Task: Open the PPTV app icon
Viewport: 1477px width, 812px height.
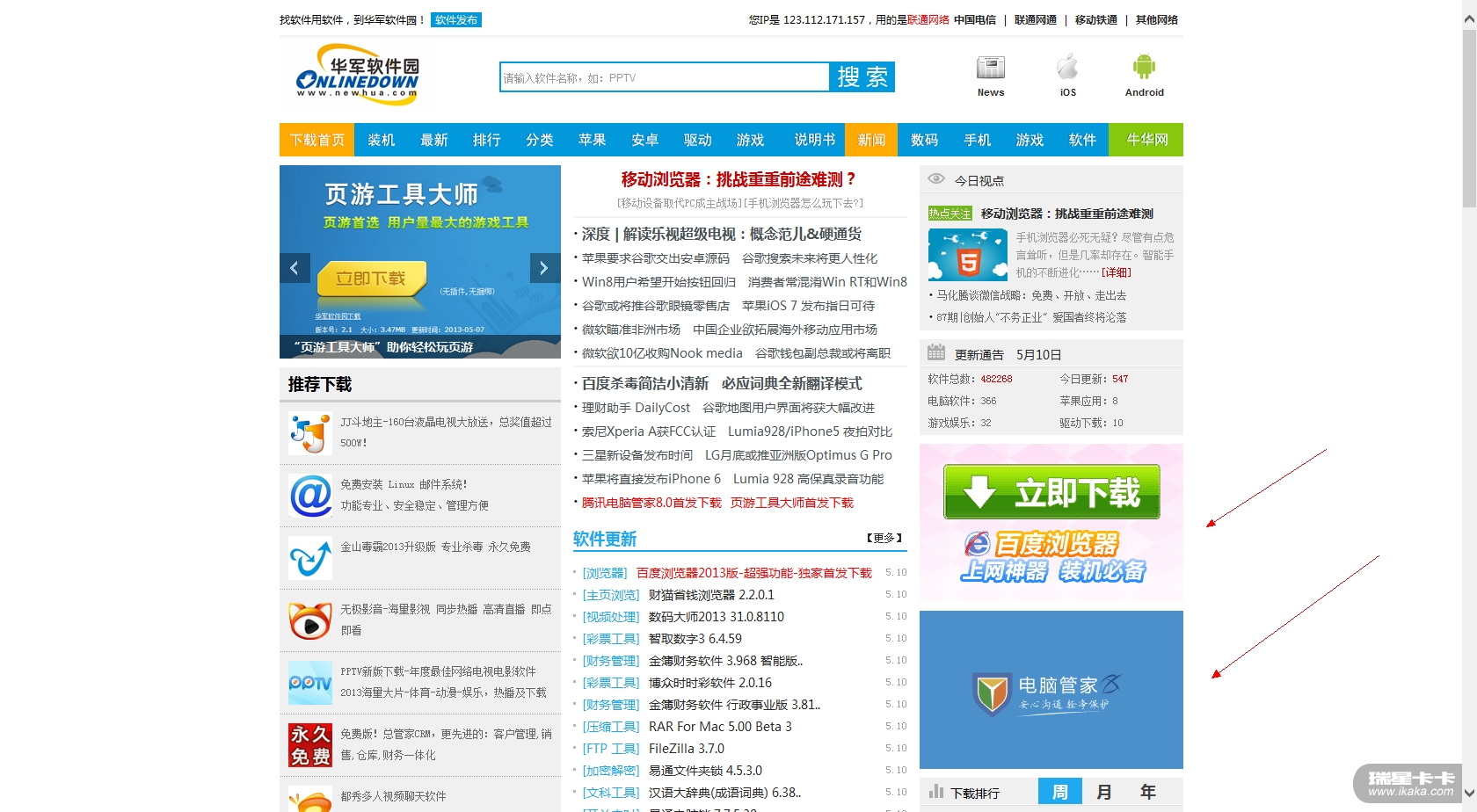Action: (310, 683)
